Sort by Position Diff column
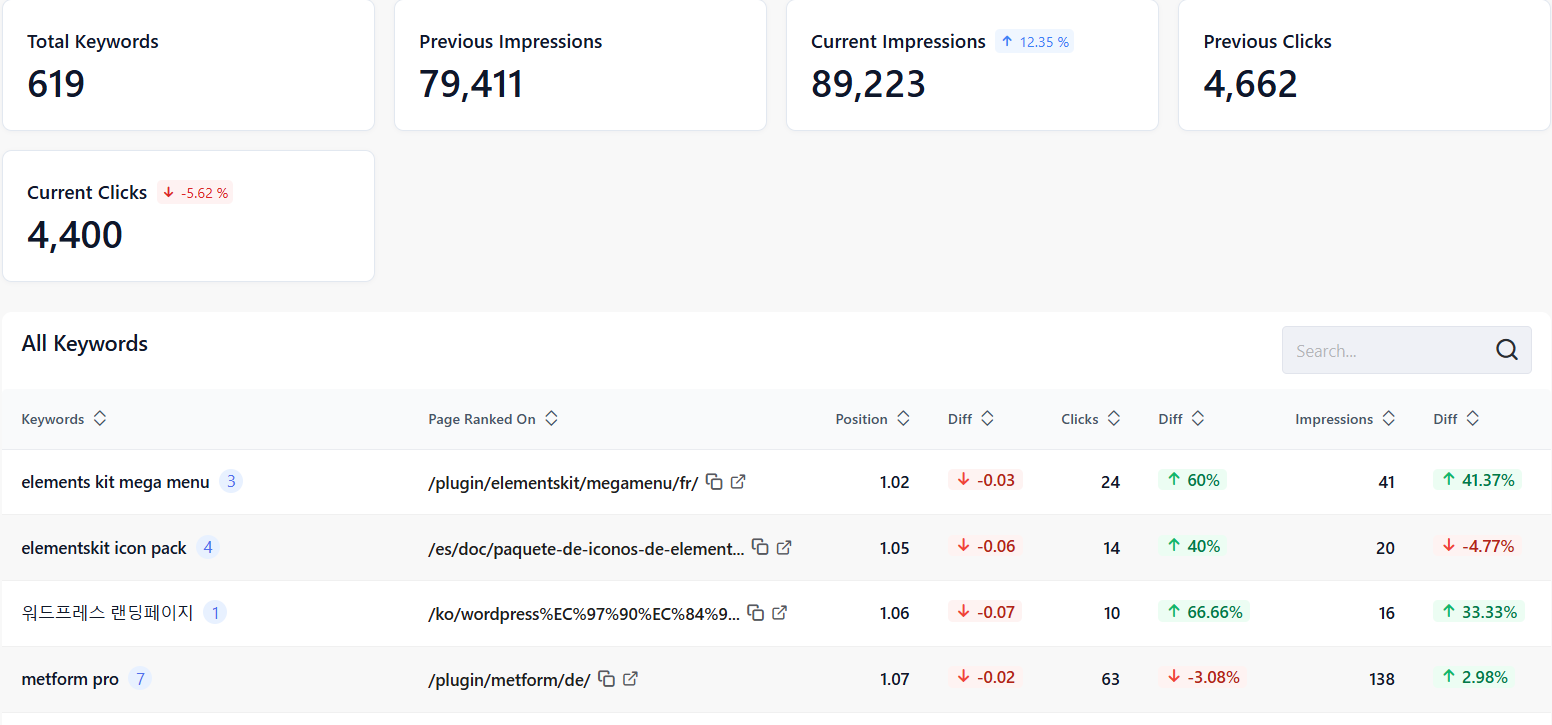Image resolution: width=1552 pixels, height=725 pixels. (x=987, y=418)
